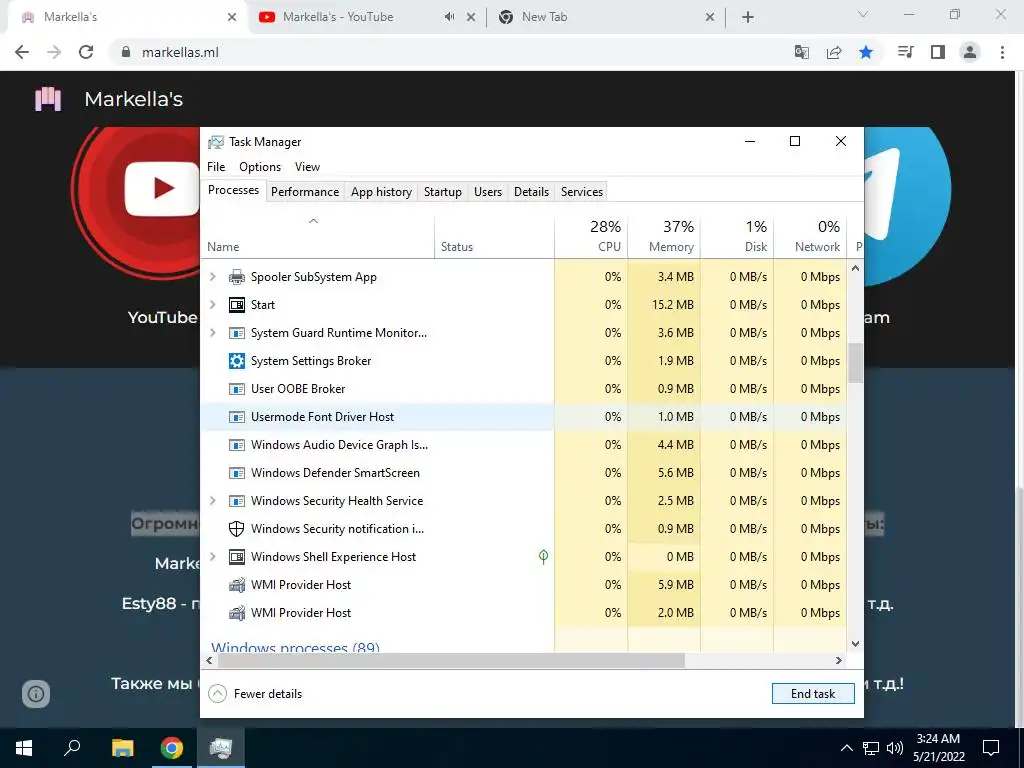Switch to the App history tab
Viewport: 1024px width, 768px height.
pyautogui.click(x=381, y=192)
